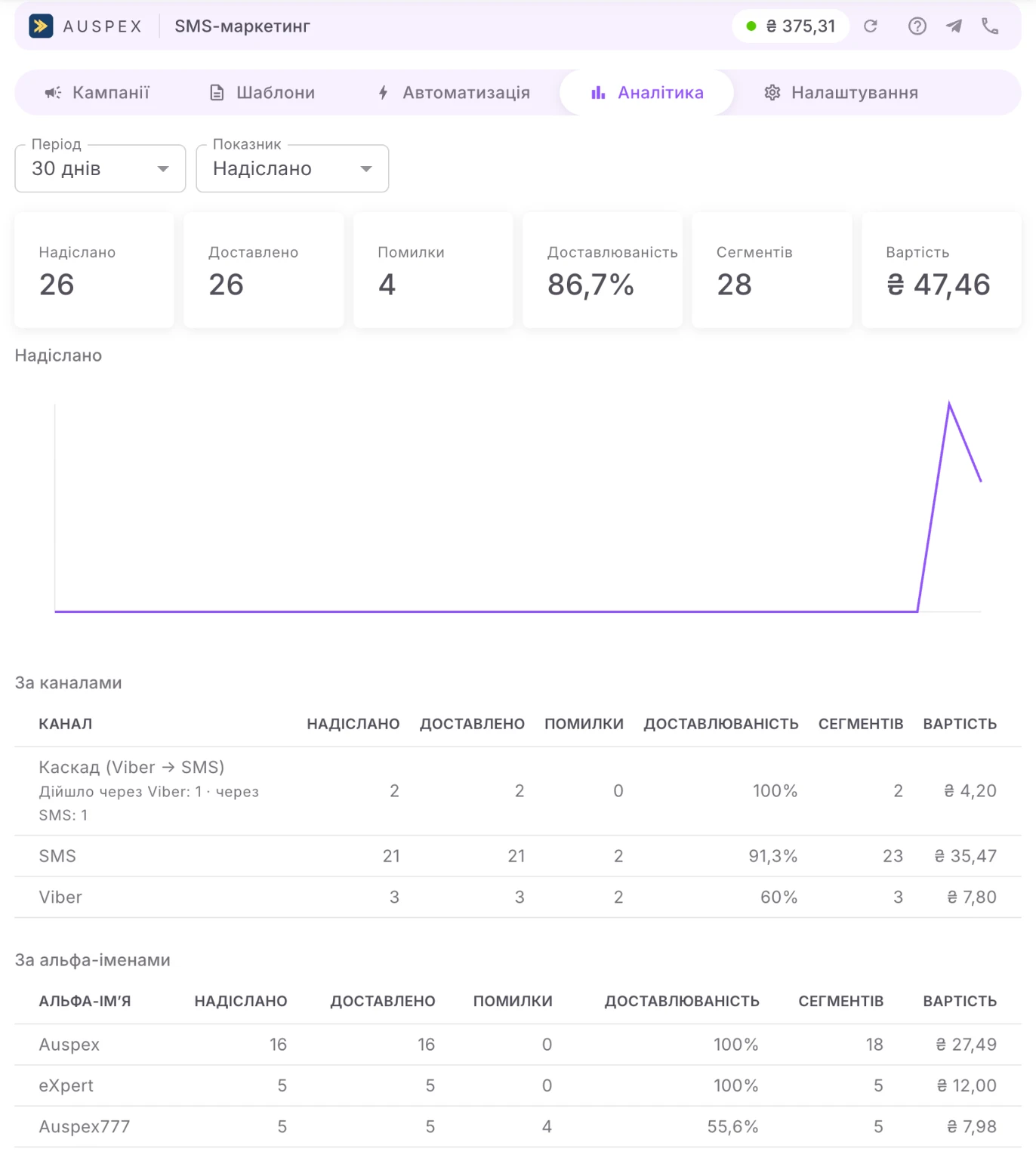Click the megaphone icon beside Кампанії

[x=53, y=93]
